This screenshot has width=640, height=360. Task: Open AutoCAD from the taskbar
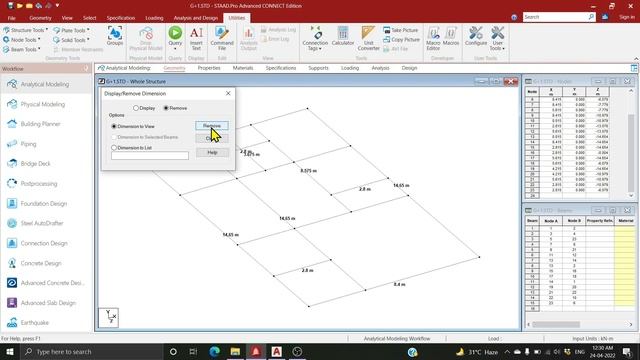pos(276,351)
